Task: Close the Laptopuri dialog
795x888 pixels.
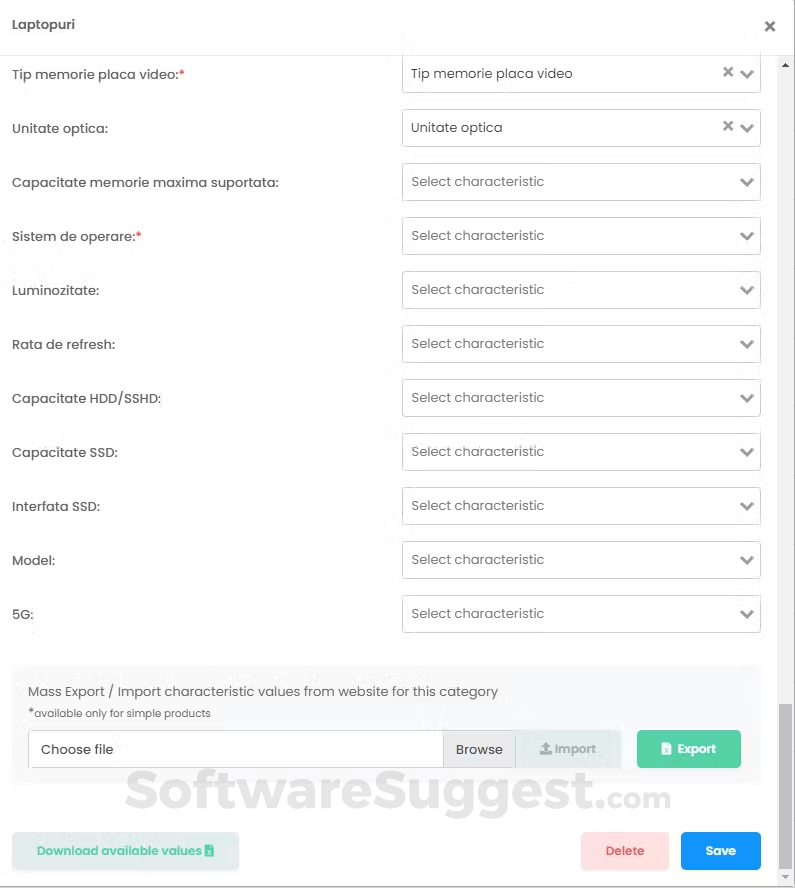Action: pyautogui.click(x=770, y=27)
